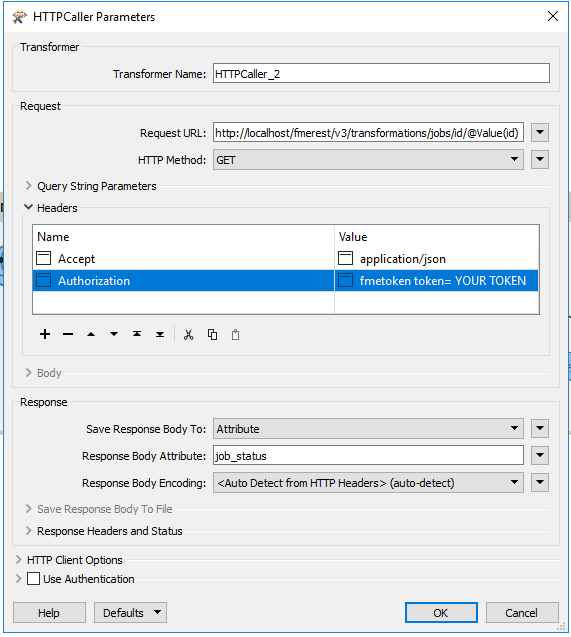This screenshot has width=571, height=637.
Task: Select the application/json value cell
Action: (437, 258)
